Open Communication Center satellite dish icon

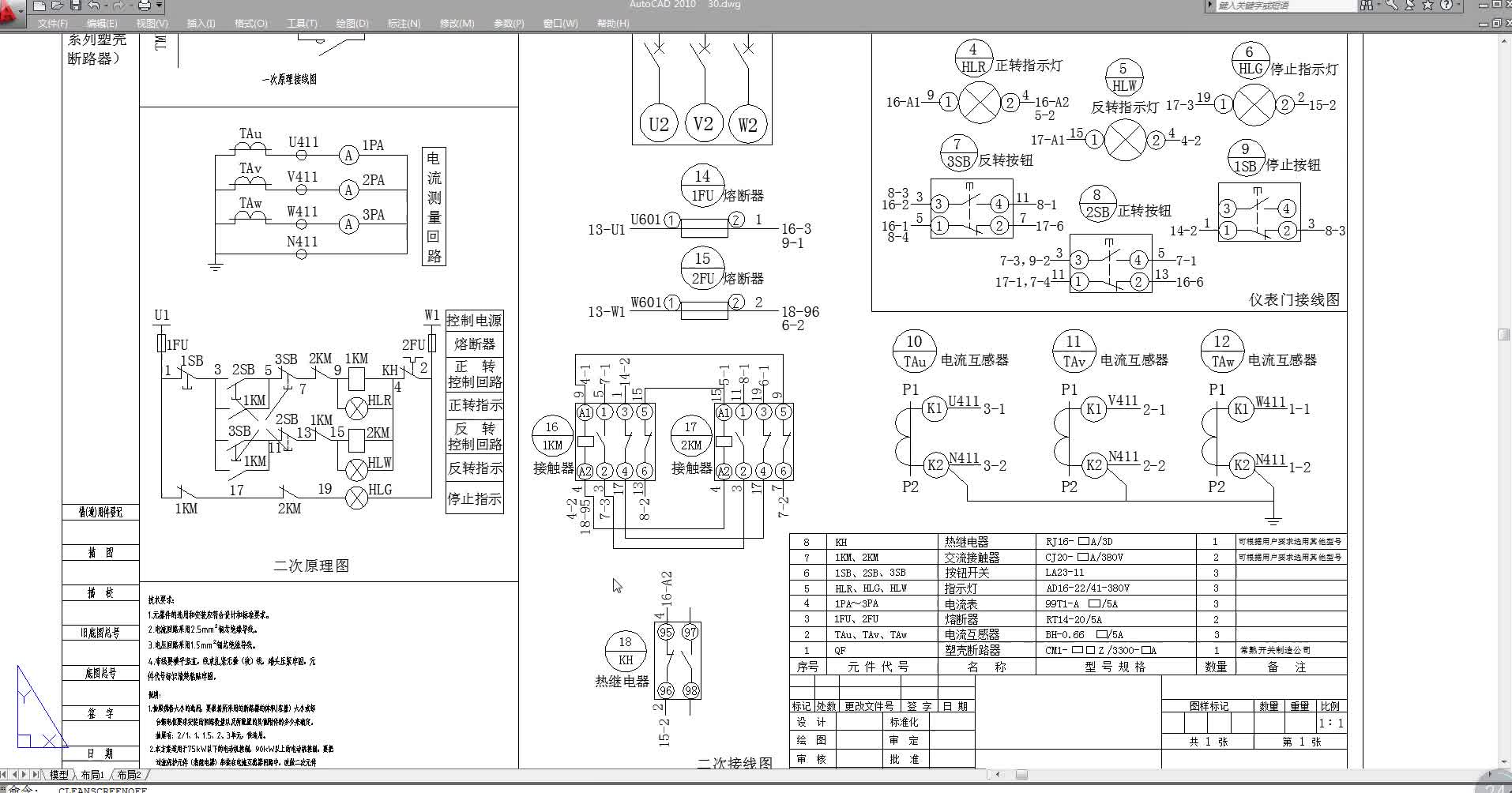pyautogui.click(x=1410, y=6)
